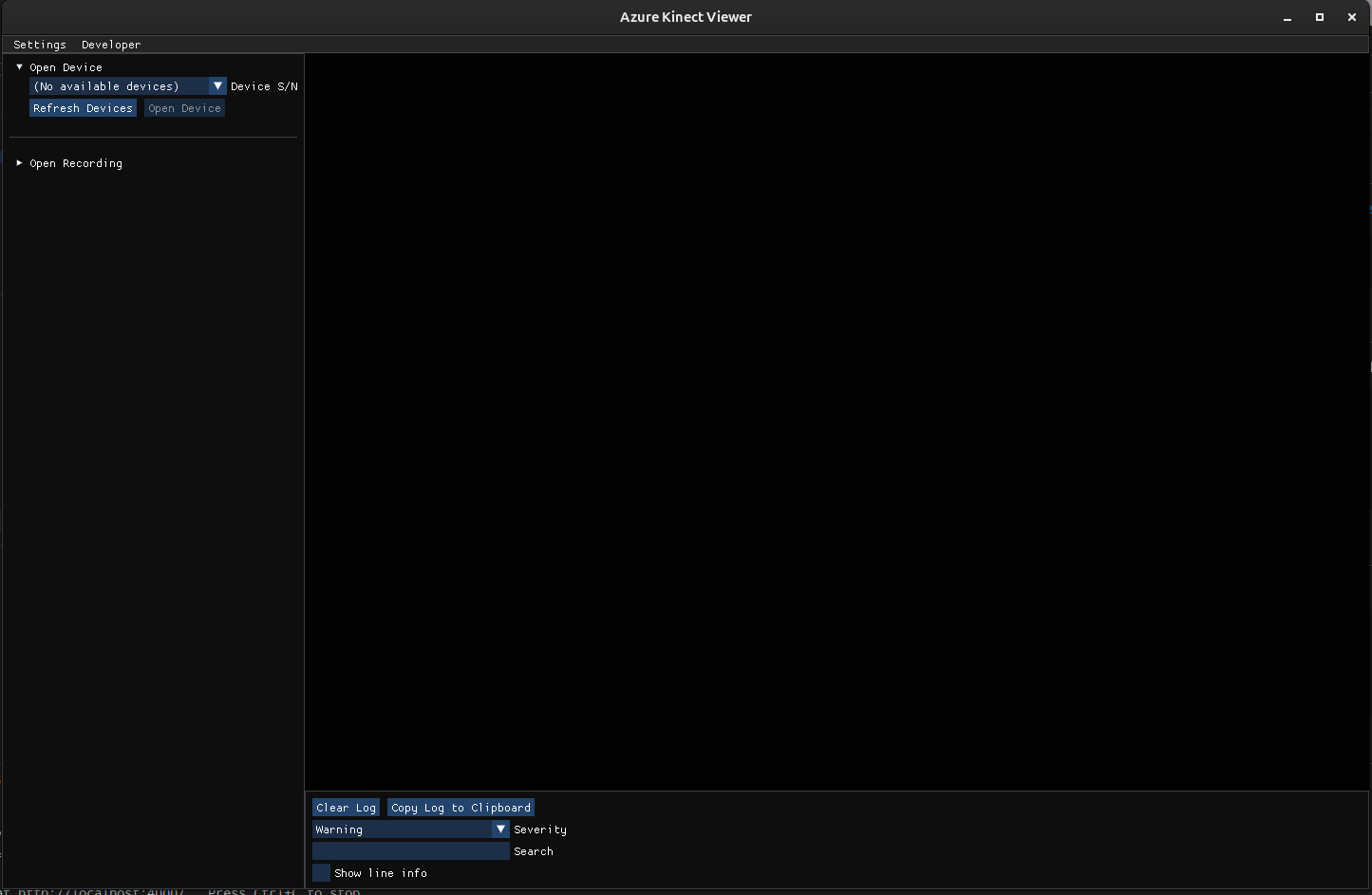Maximize the Azure Kinect Viewer window
Viewport: 1372px width, 895px height.
(x=1320, y=17)
